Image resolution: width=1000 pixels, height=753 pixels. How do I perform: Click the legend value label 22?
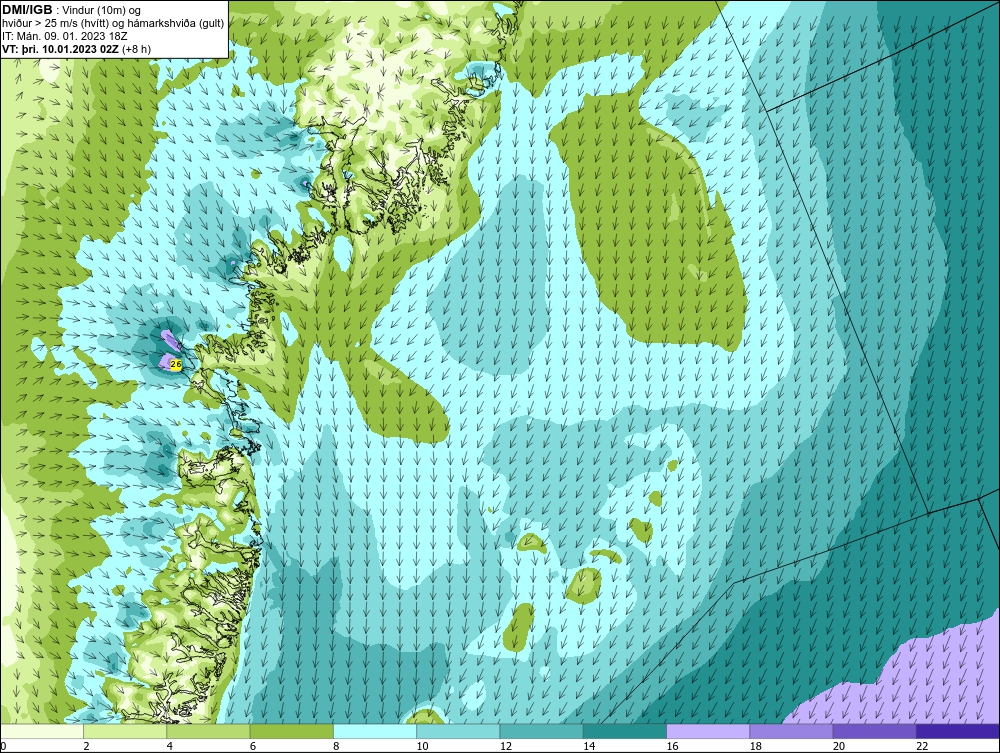[x=922, y=746]
